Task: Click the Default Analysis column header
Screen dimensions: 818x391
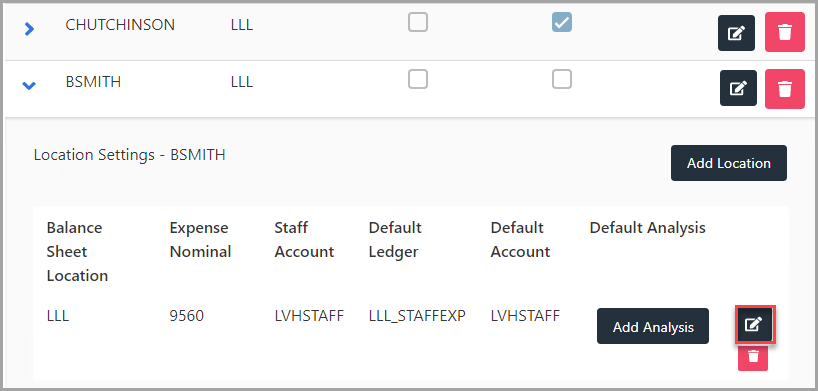Action: click(647, 228)
